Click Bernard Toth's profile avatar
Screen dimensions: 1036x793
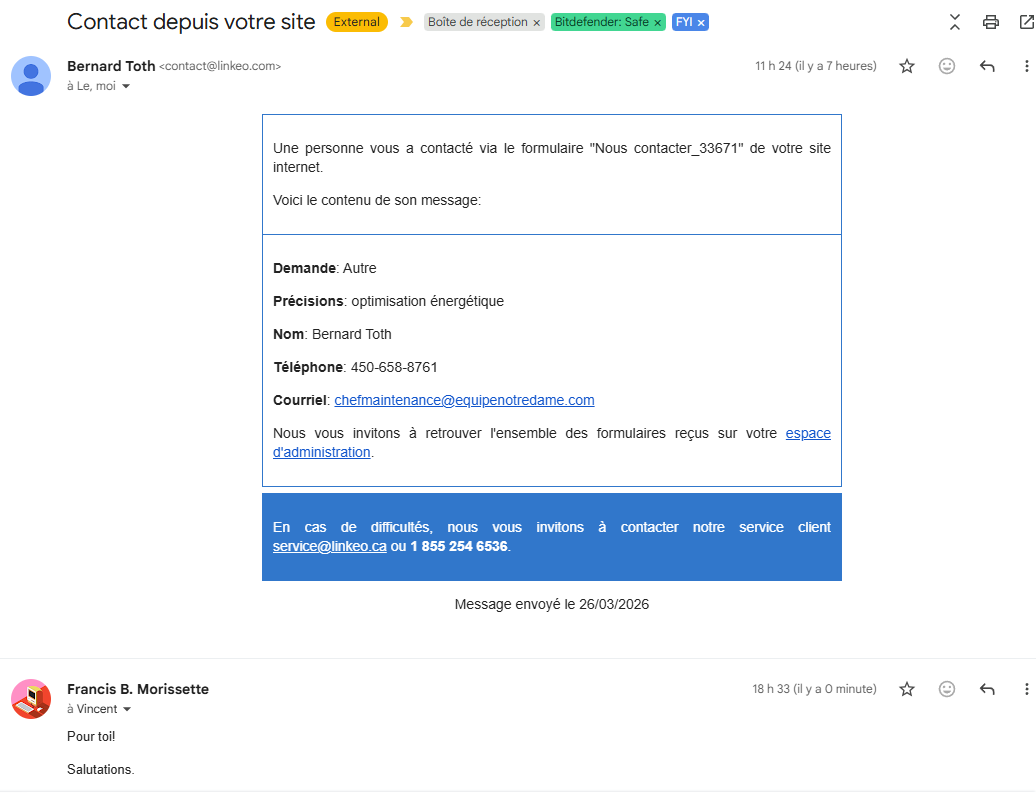pos(31,76)
